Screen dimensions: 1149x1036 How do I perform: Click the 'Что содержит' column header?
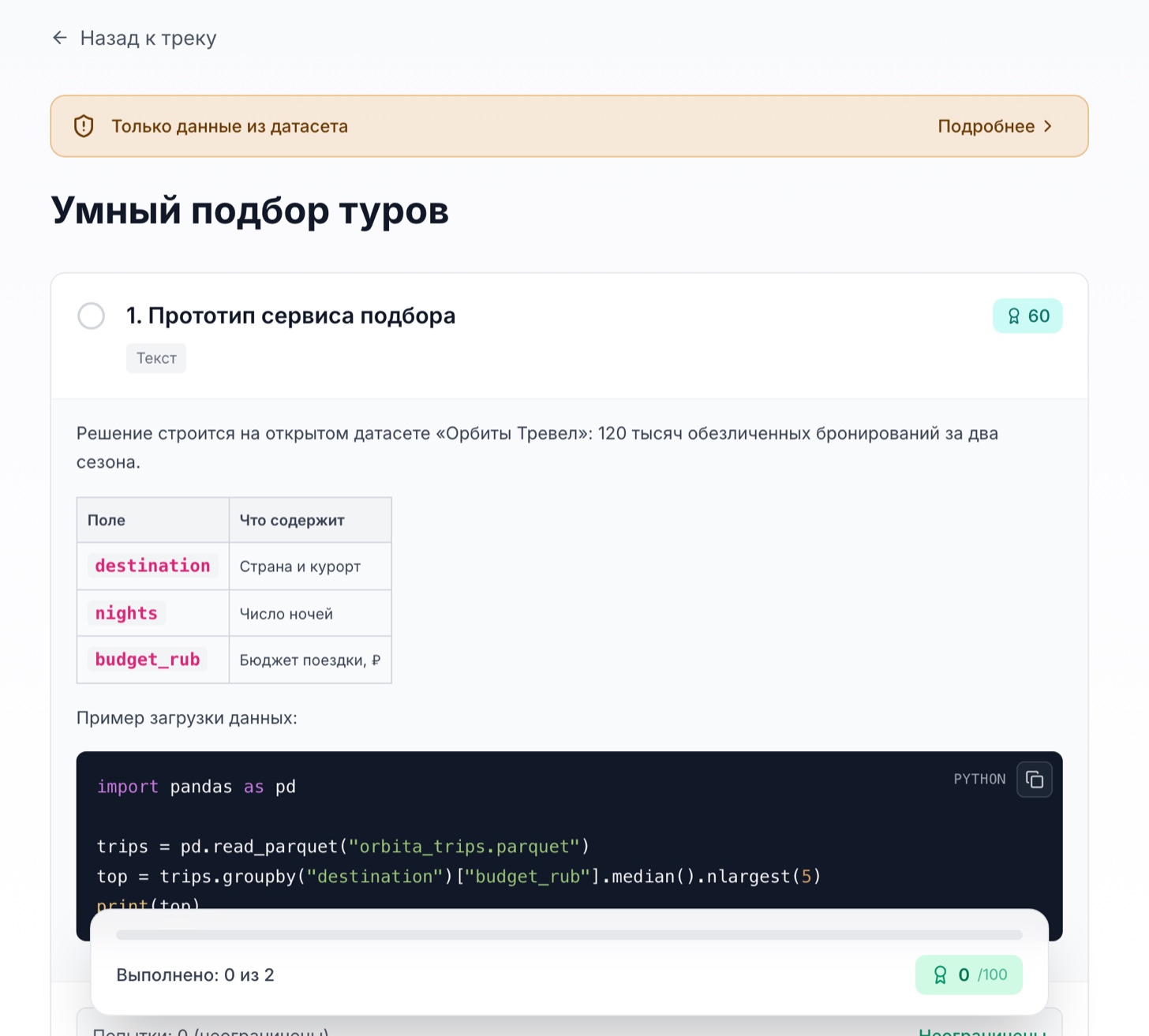point(310,520)
